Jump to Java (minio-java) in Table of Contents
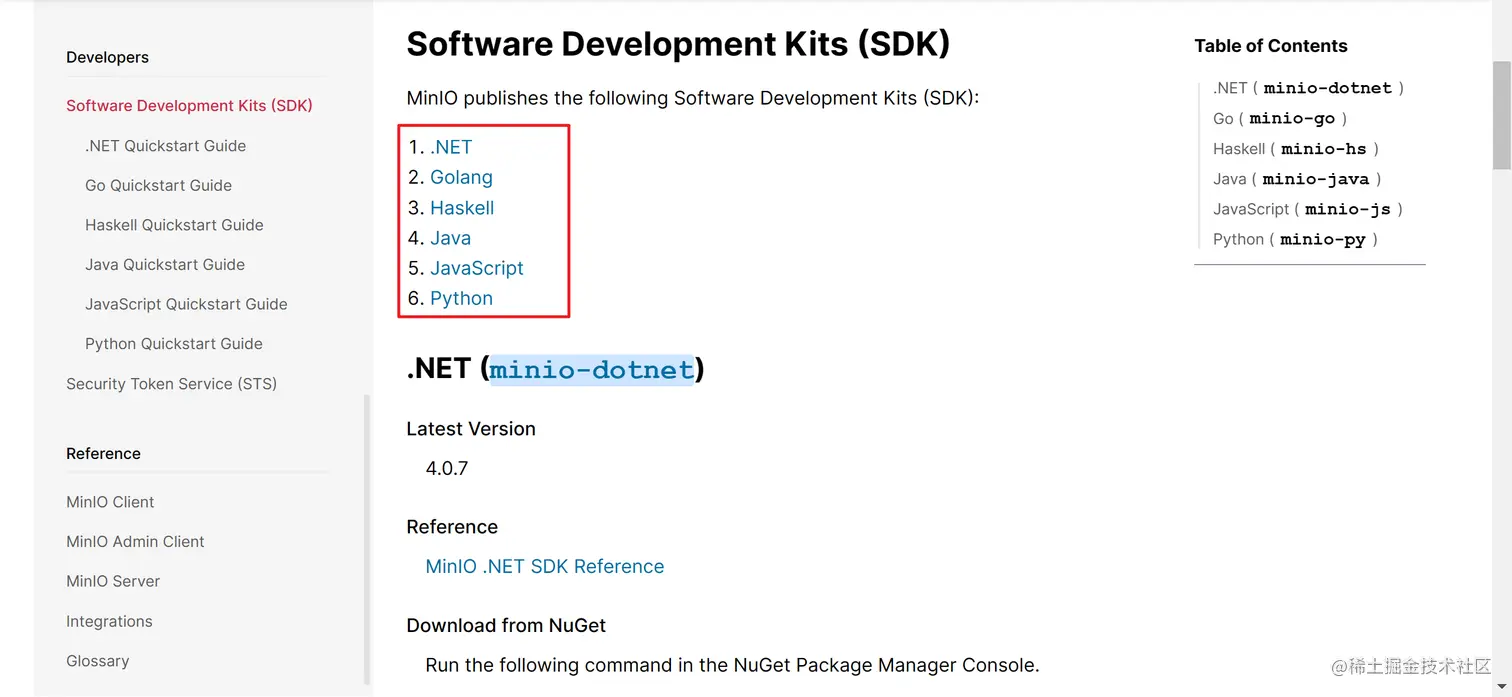1512x697 pixels. pyautogui.click(x=1297, y=179)
